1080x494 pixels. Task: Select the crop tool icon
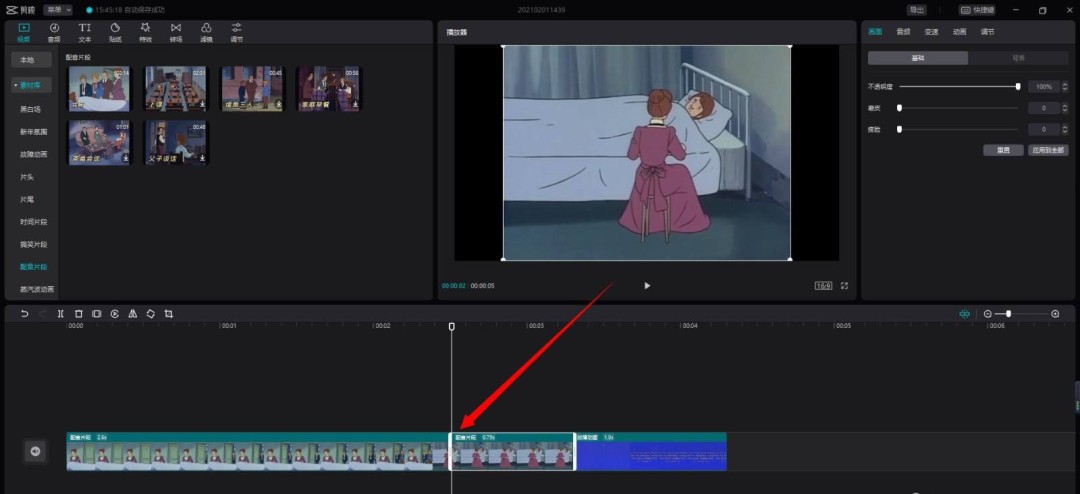pyautogui.click(x=168, y=314)
